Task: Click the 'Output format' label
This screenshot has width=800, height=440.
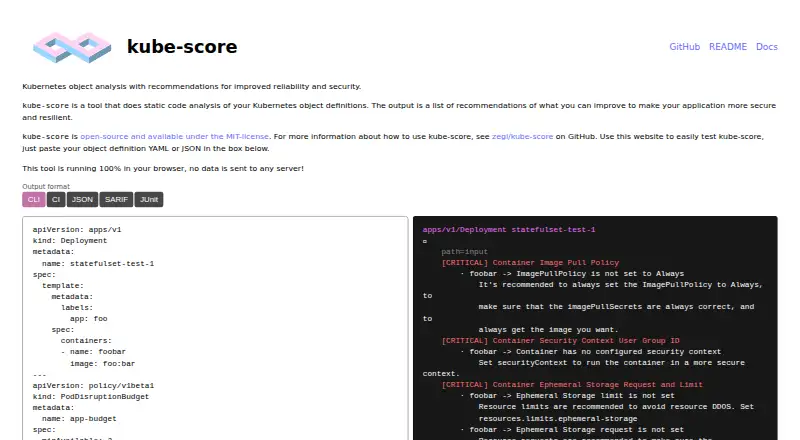Action: [x=46, y=186]
